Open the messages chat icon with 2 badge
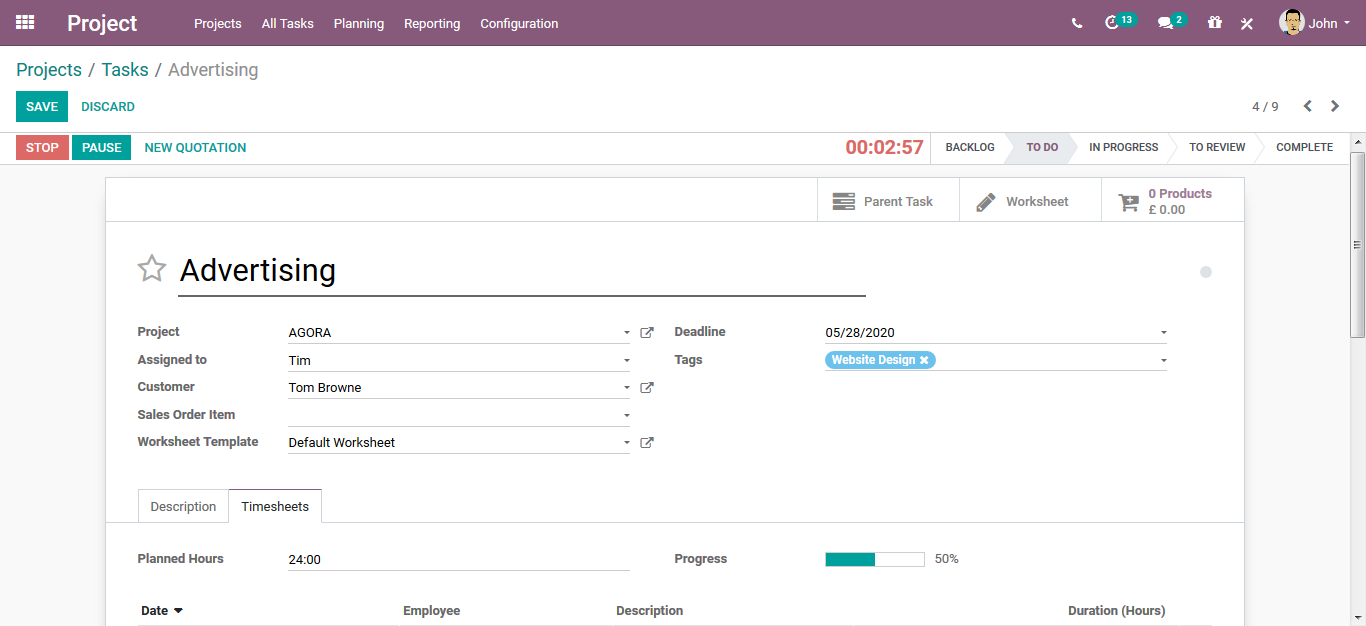This screenshot has height=626, width=1366. [1171, 22]
